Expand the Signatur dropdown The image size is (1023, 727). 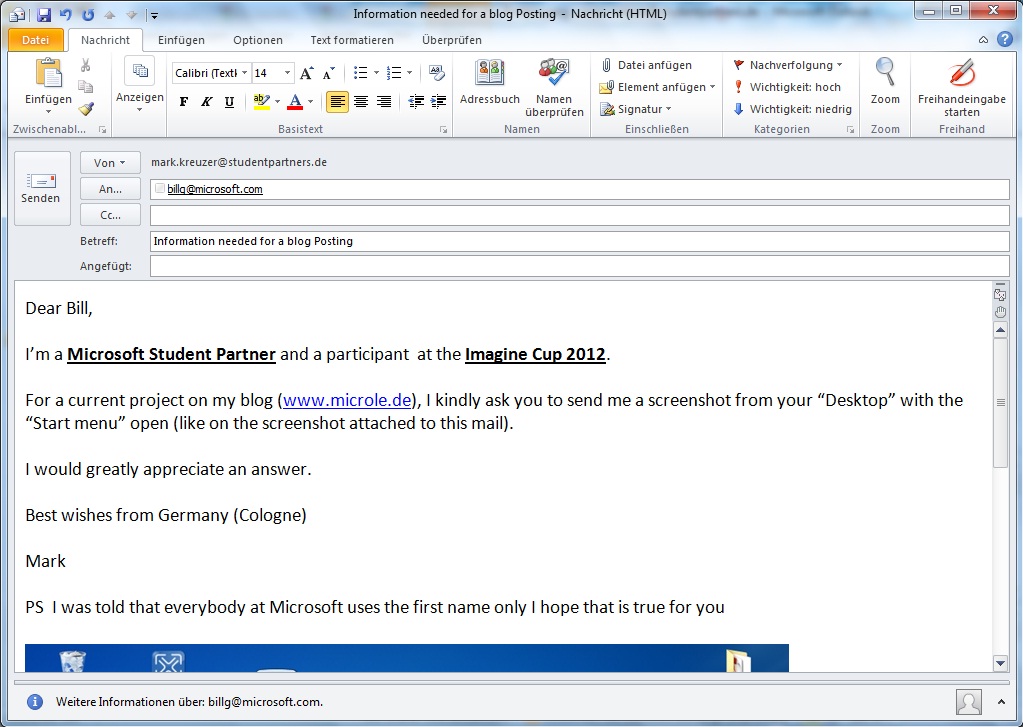(x=636, y=109)
